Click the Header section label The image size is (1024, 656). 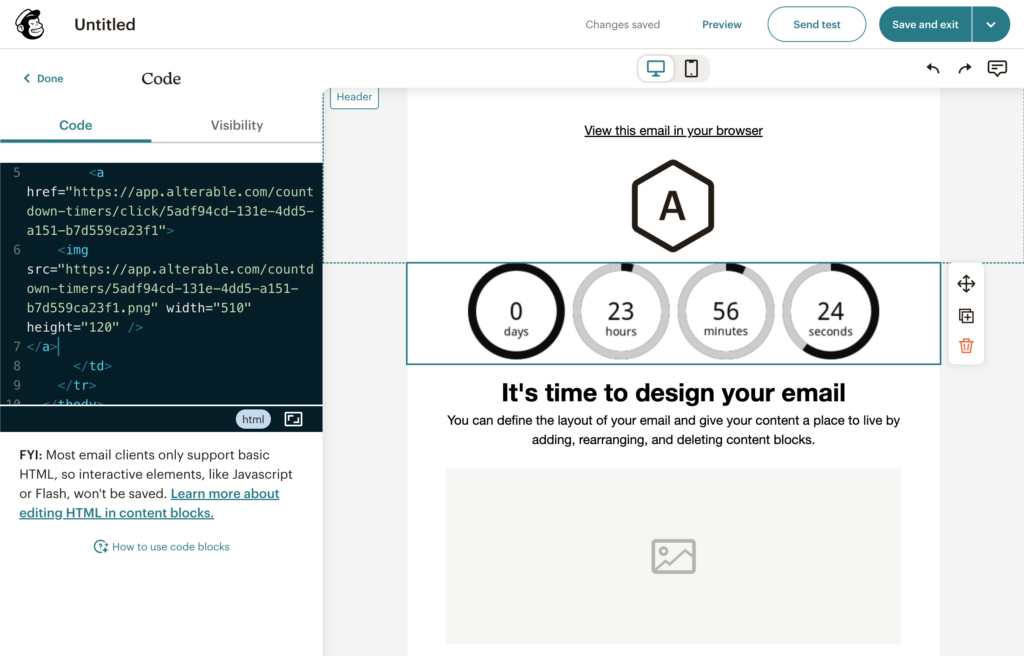coord(354,97)
